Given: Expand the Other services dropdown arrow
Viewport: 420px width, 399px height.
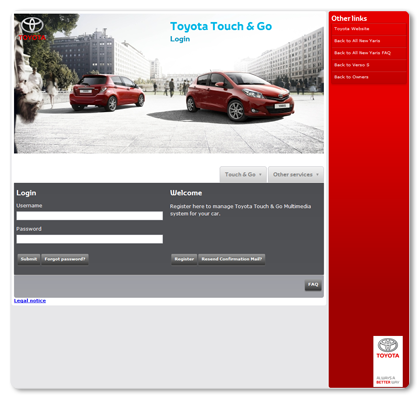Looking at the screenshot, I should tap(317, 175).
